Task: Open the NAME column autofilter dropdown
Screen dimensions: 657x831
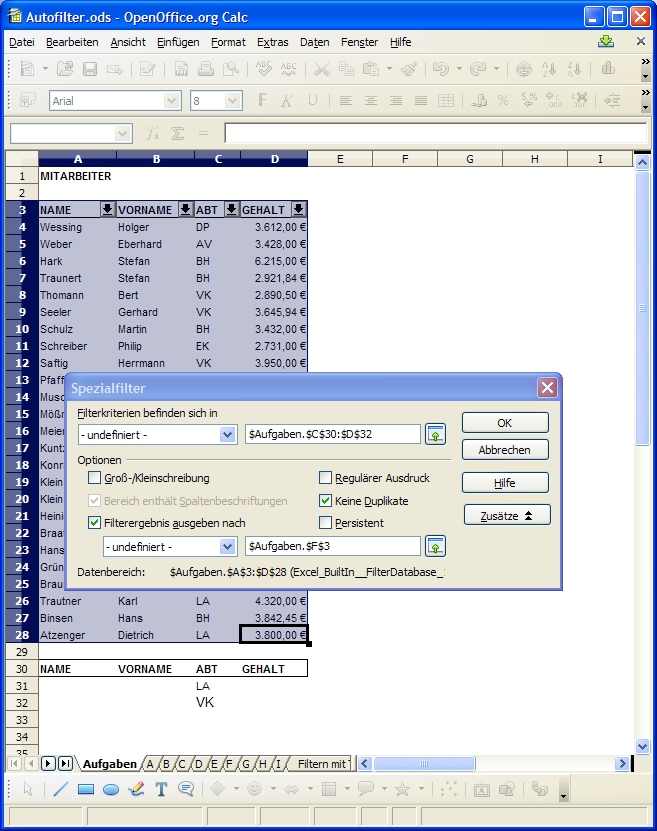Action: tap(107, 210)
